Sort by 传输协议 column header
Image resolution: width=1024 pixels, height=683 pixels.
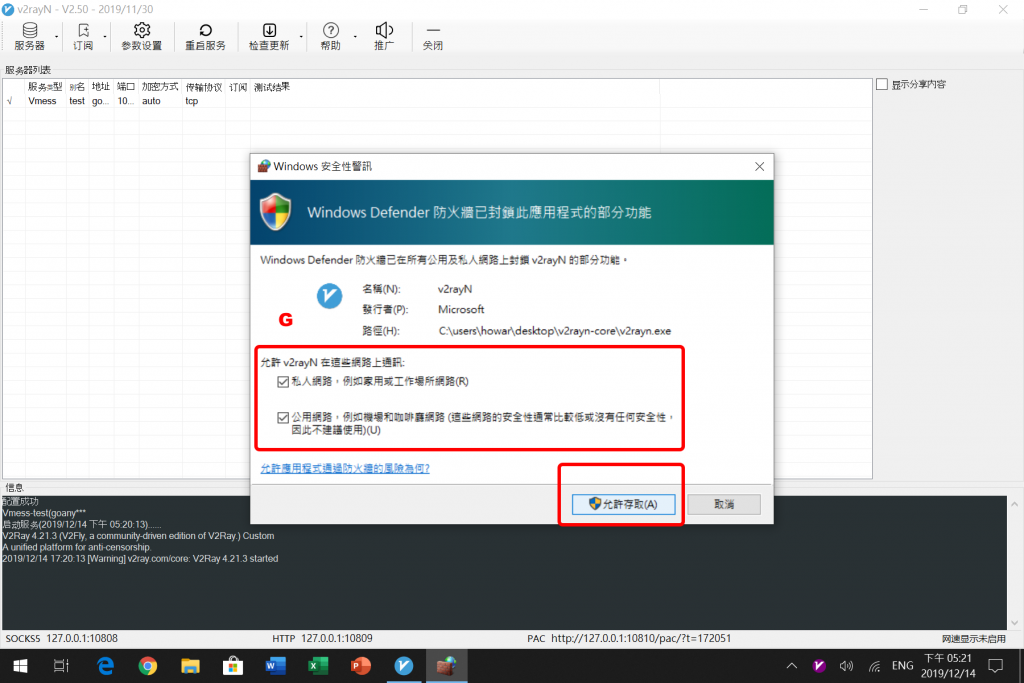tap(204, 87)
